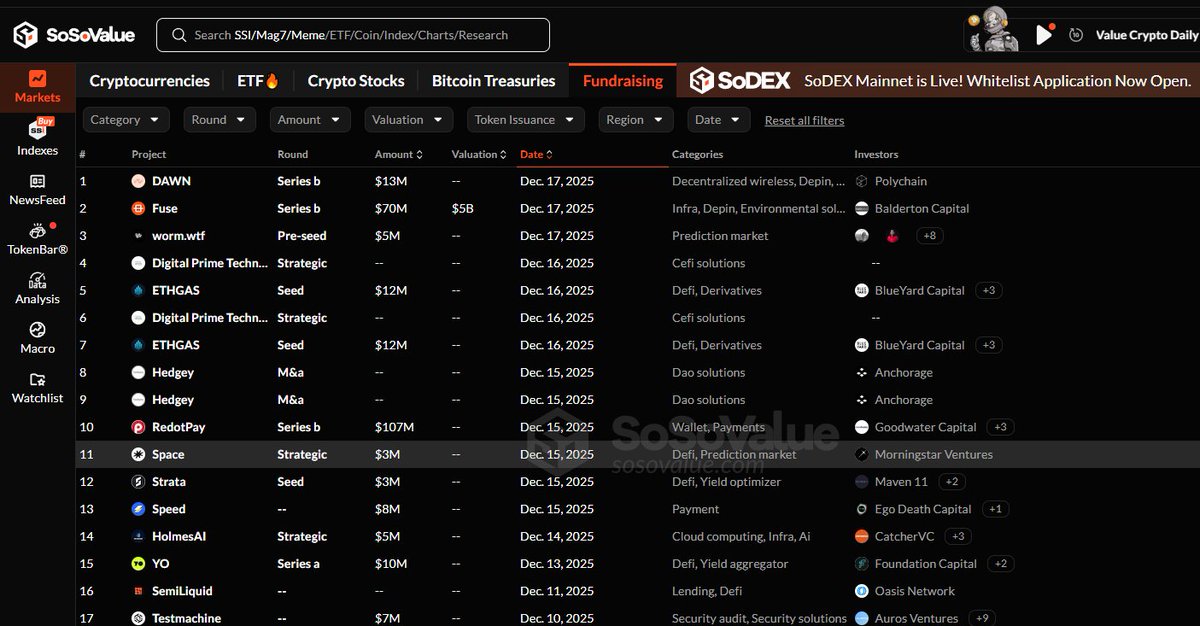Open Data Analysis from the sidebar
1200x626 pixels.
pos(37,288)
